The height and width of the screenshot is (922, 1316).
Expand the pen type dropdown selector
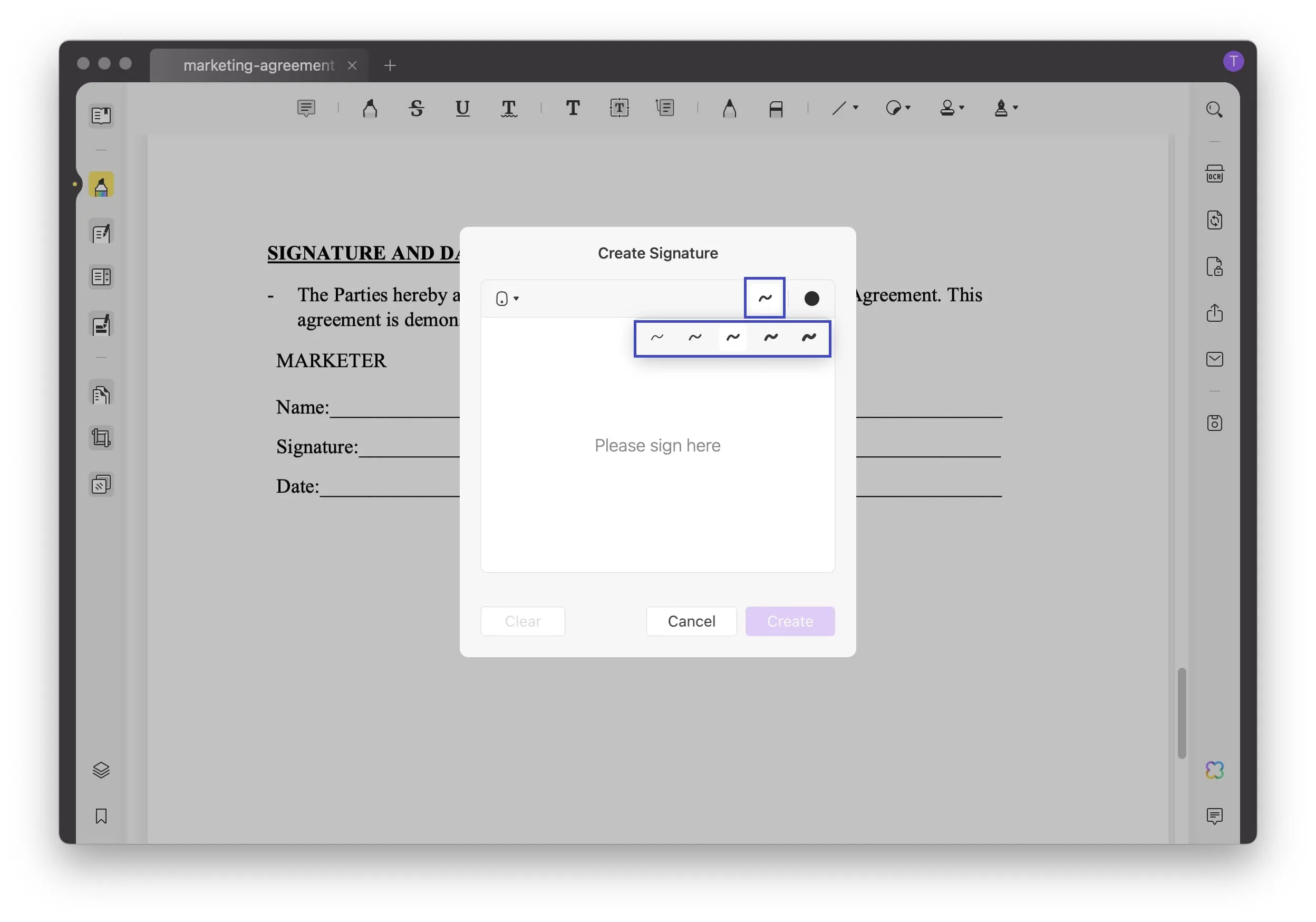tap(507, 298)
